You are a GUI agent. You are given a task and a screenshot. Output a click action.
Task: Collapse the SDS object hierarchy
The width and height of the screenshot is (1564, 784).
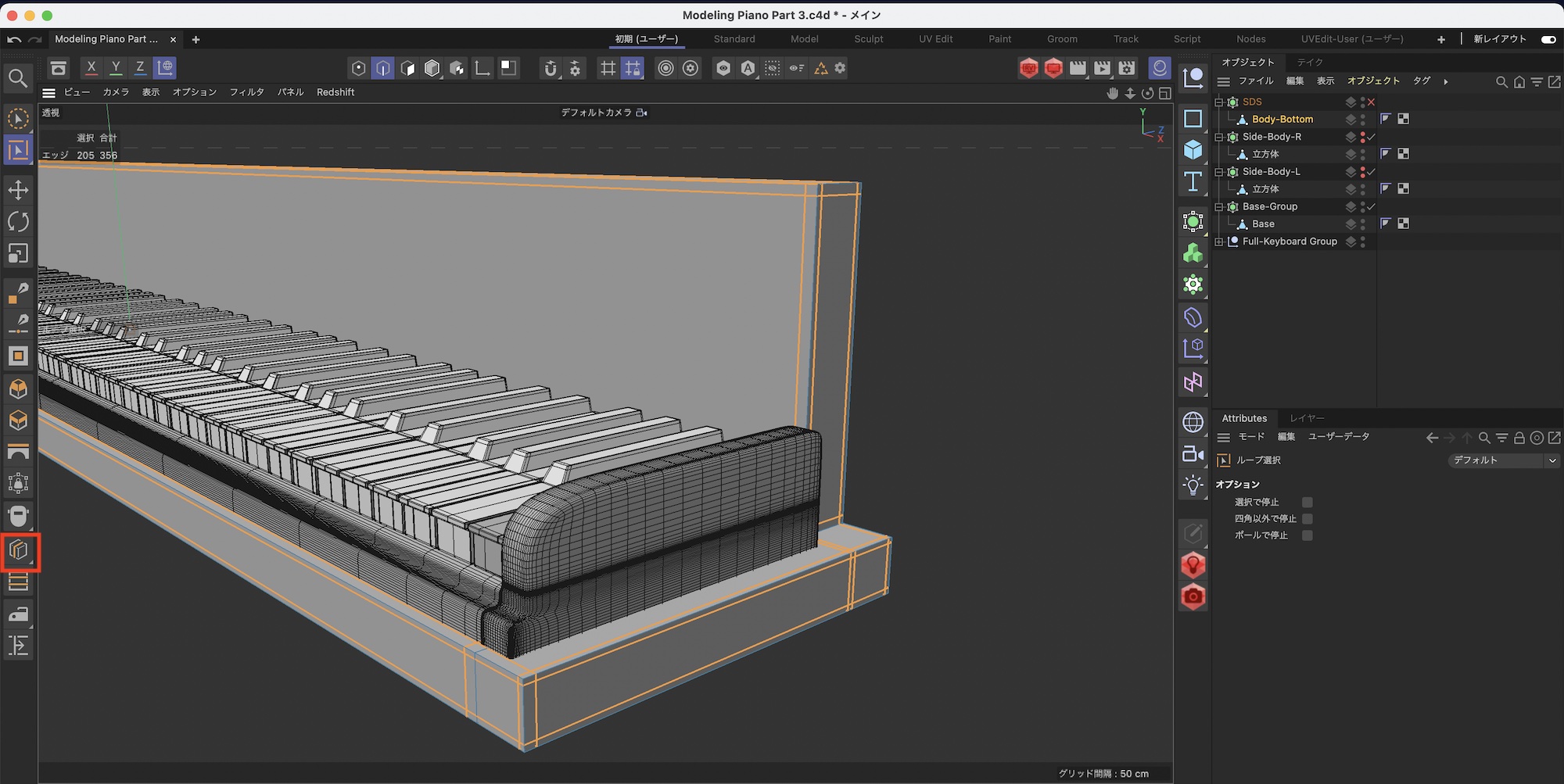[x=1218, y=102]
